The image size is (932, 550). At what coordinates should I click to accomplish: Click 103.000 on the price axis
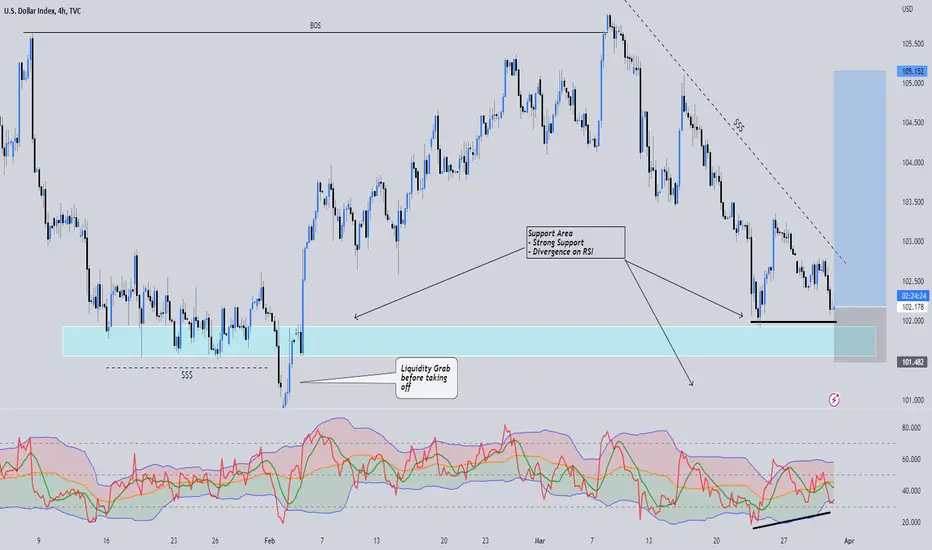click(x=912, y=241)
